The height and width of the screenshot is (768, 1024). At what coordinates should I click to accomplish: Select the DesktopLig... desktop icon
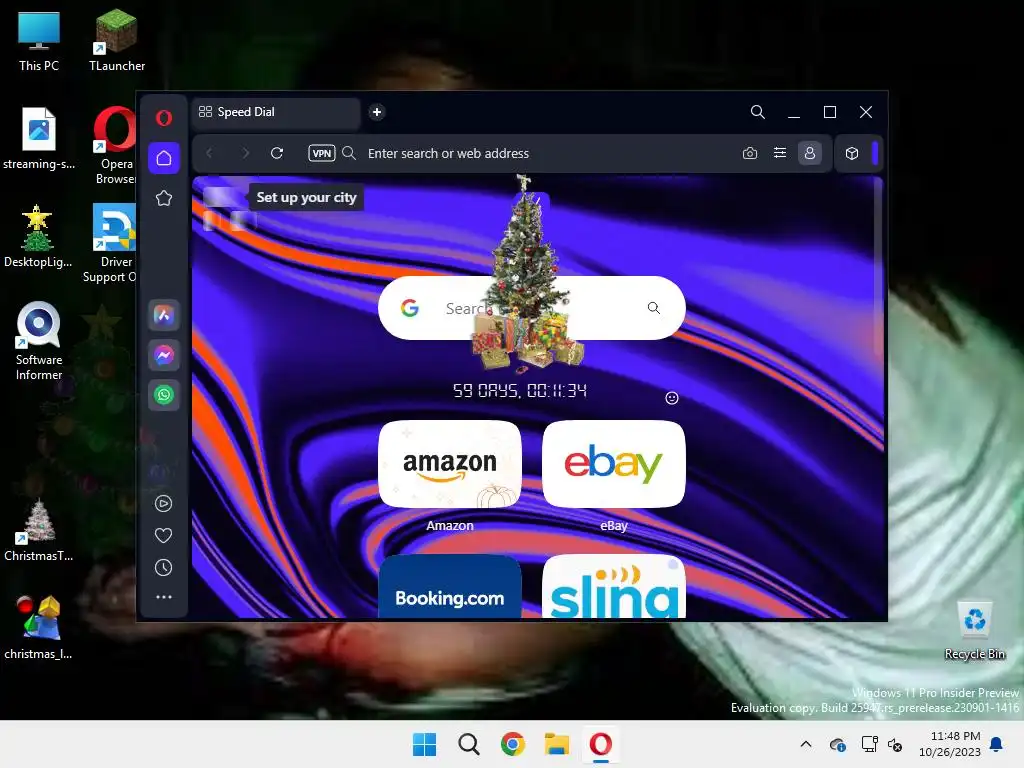tap(38, 237)
